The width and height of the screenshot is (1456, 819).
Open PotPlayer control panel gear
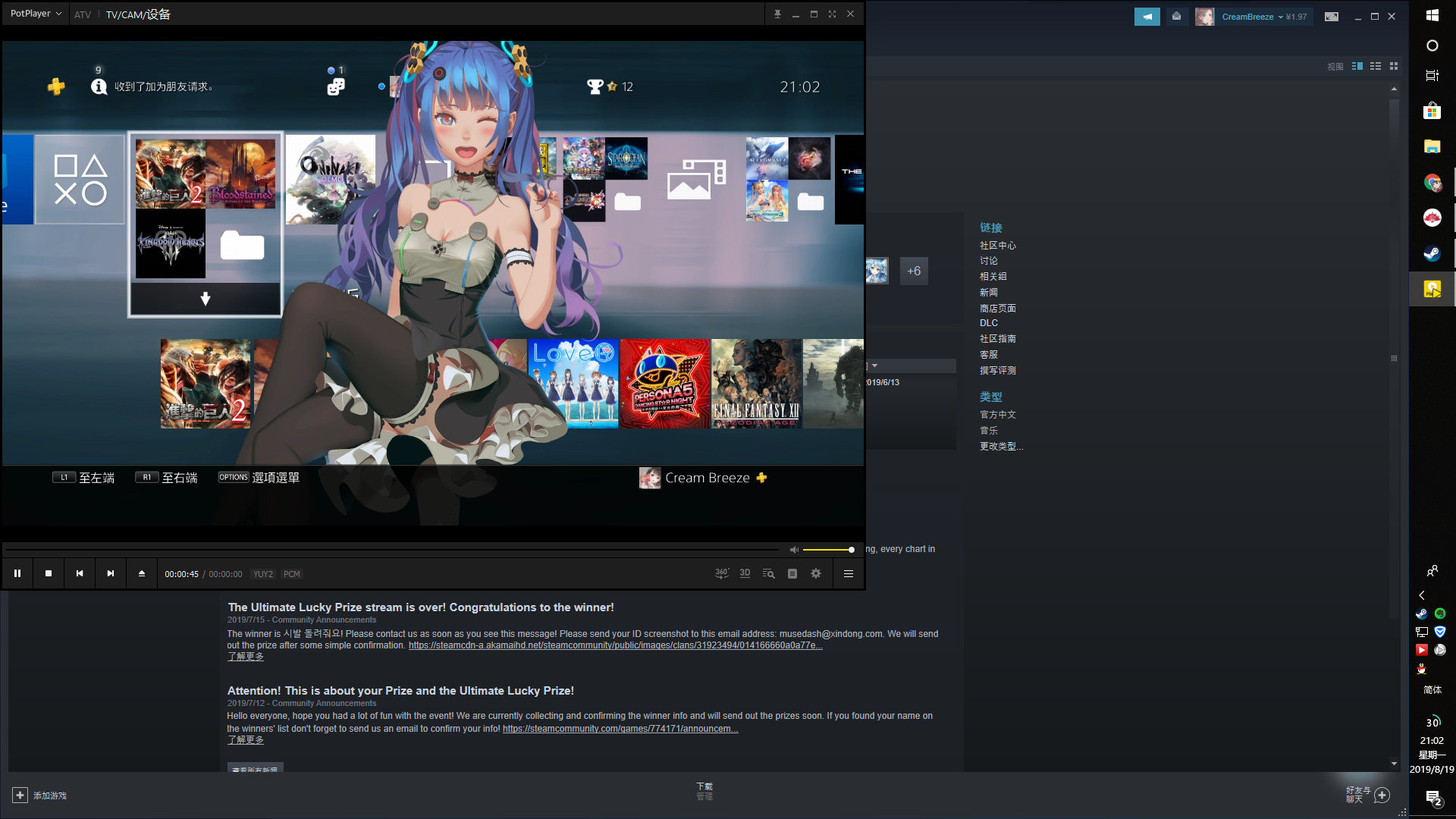[816, 574]
